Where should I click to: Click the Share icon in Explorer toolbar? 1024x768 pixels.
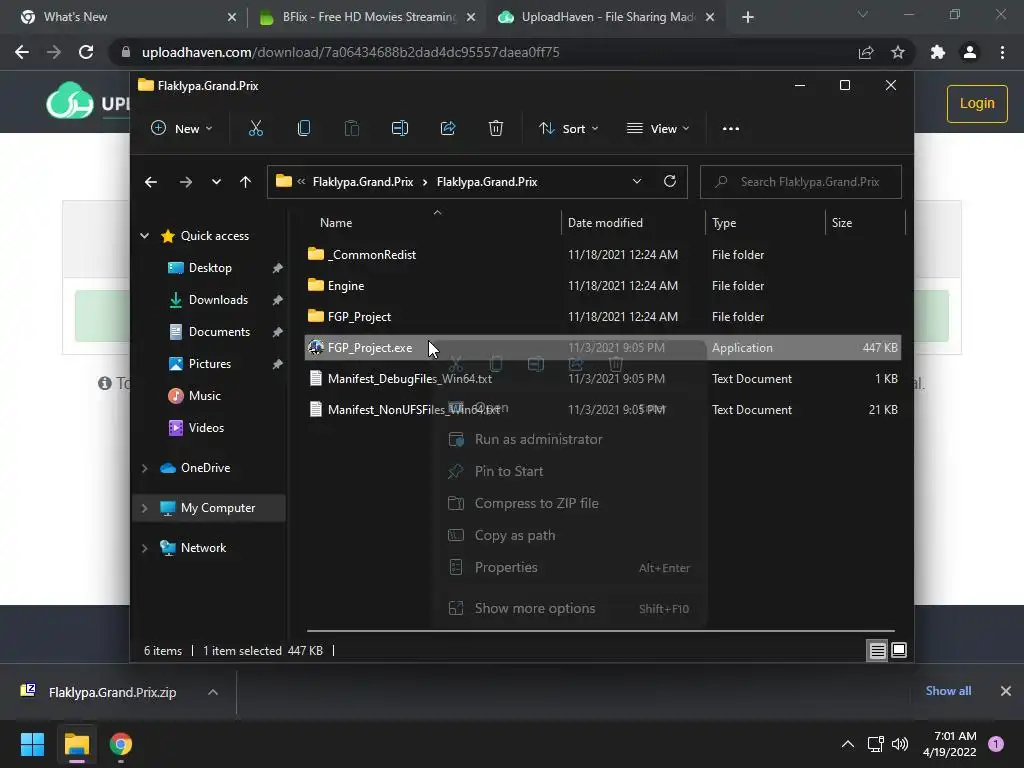pos(448,129)
